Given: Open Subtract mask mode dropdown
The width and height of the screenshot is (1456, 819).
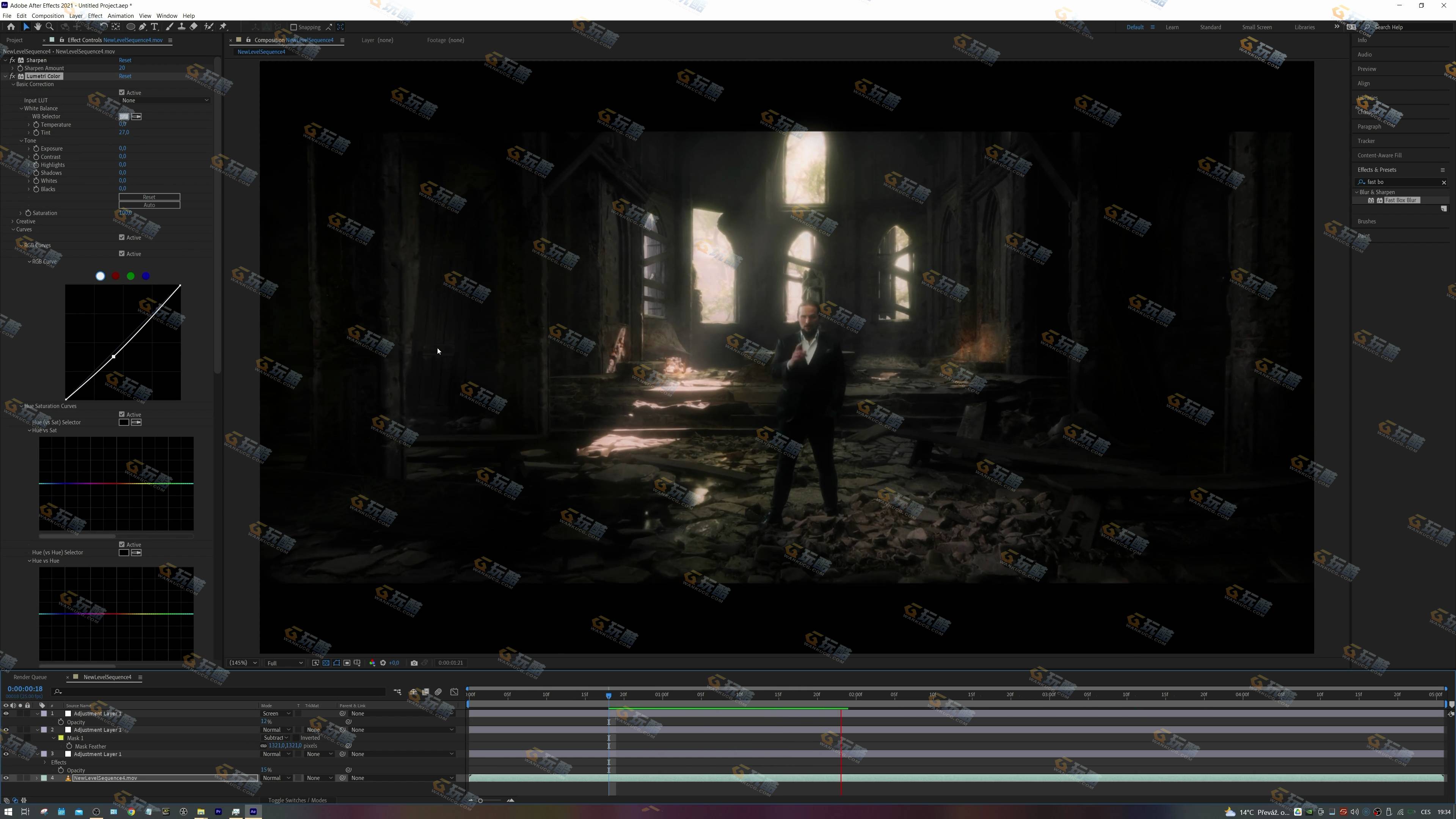Looking at the screenshot, I should (x=275, y=738).
